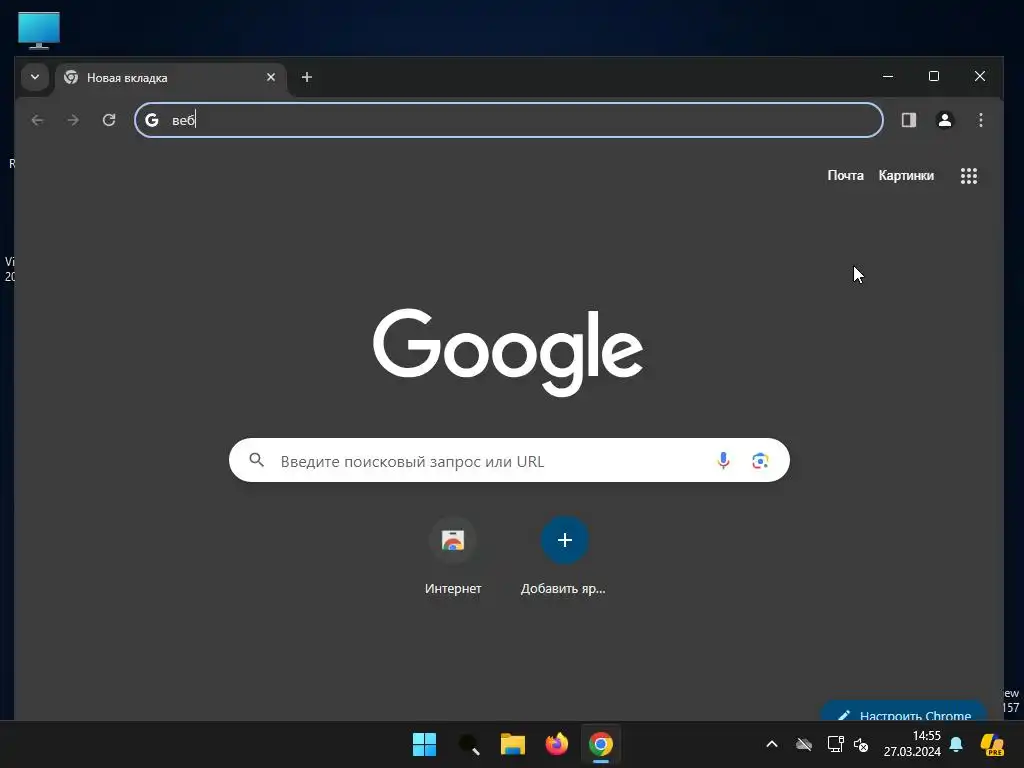Toggle the Chrome side panel

point(909,120)
